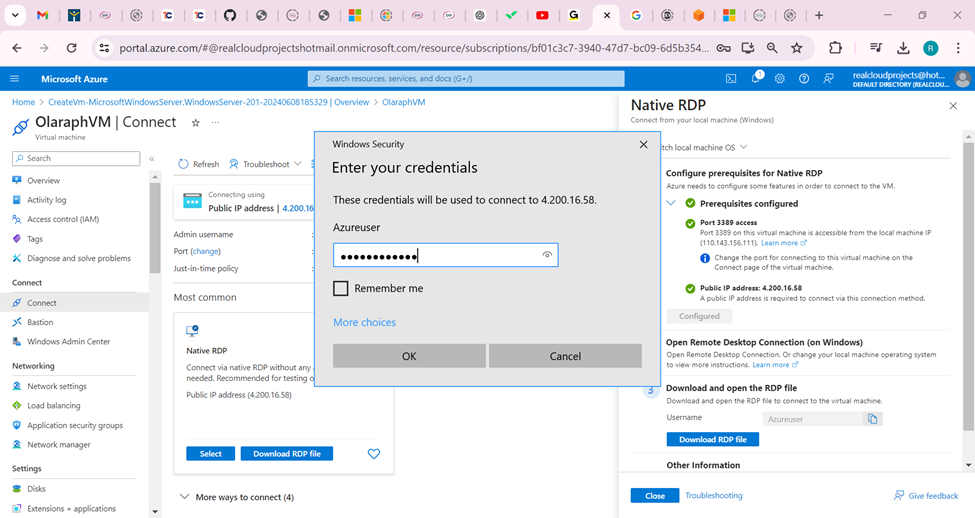Open the switch local machine OS dropdown
The width and height of the screenshot is (975, 518).
704,147
